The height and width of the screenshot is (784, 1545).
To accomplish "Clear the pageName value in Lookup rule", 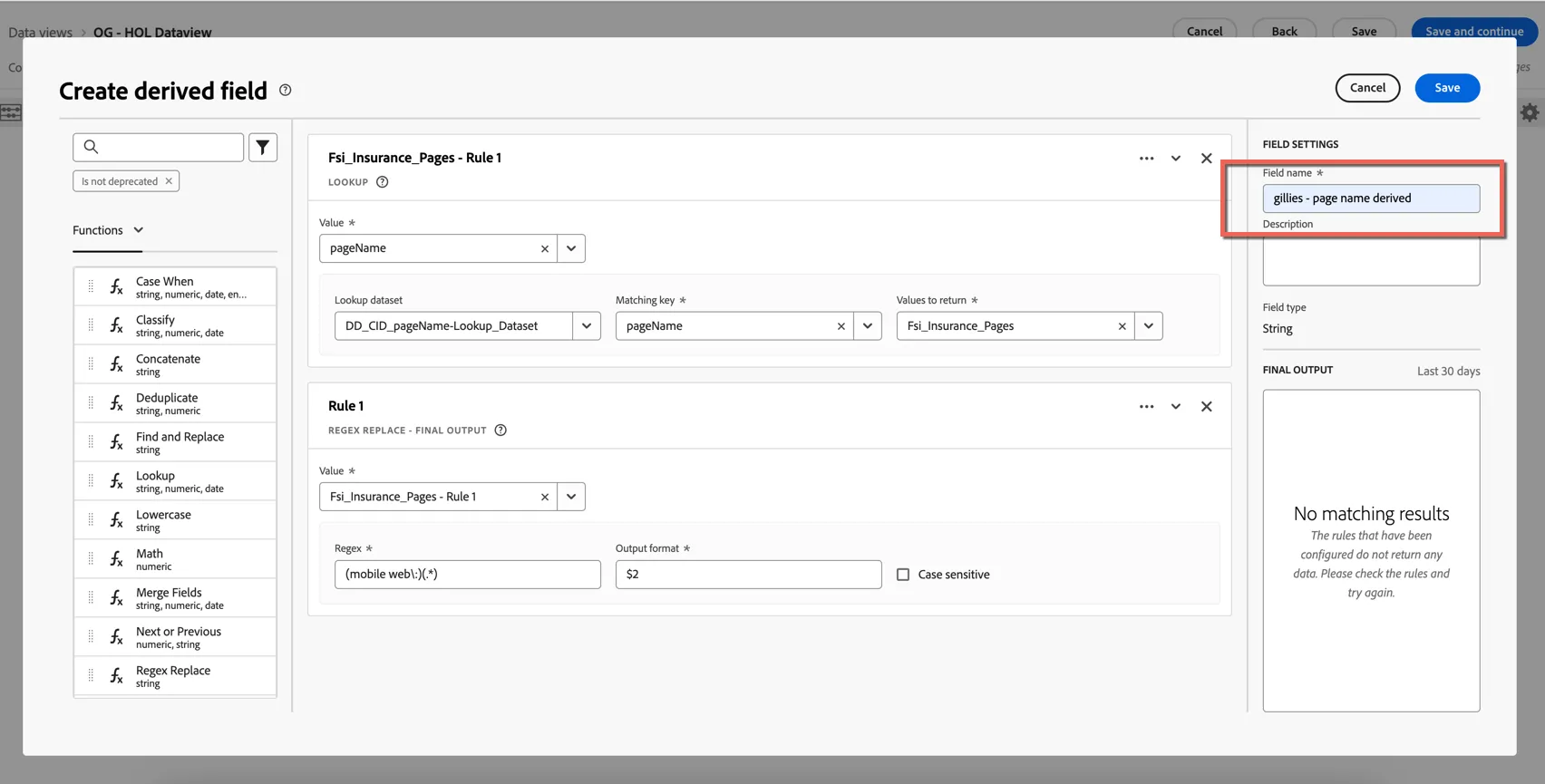I will tap(545, 249).
